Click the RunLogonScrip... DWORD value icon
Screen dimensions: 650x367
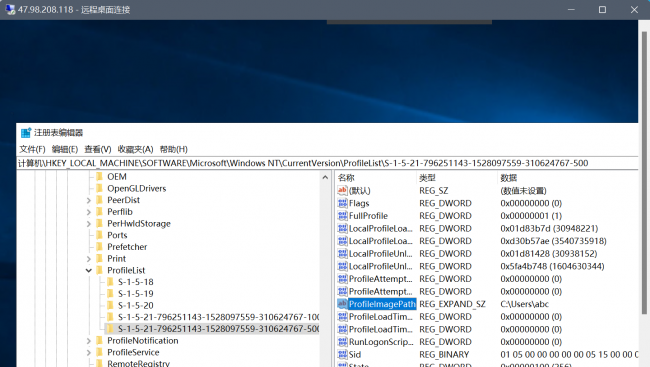tap(342, 342)
